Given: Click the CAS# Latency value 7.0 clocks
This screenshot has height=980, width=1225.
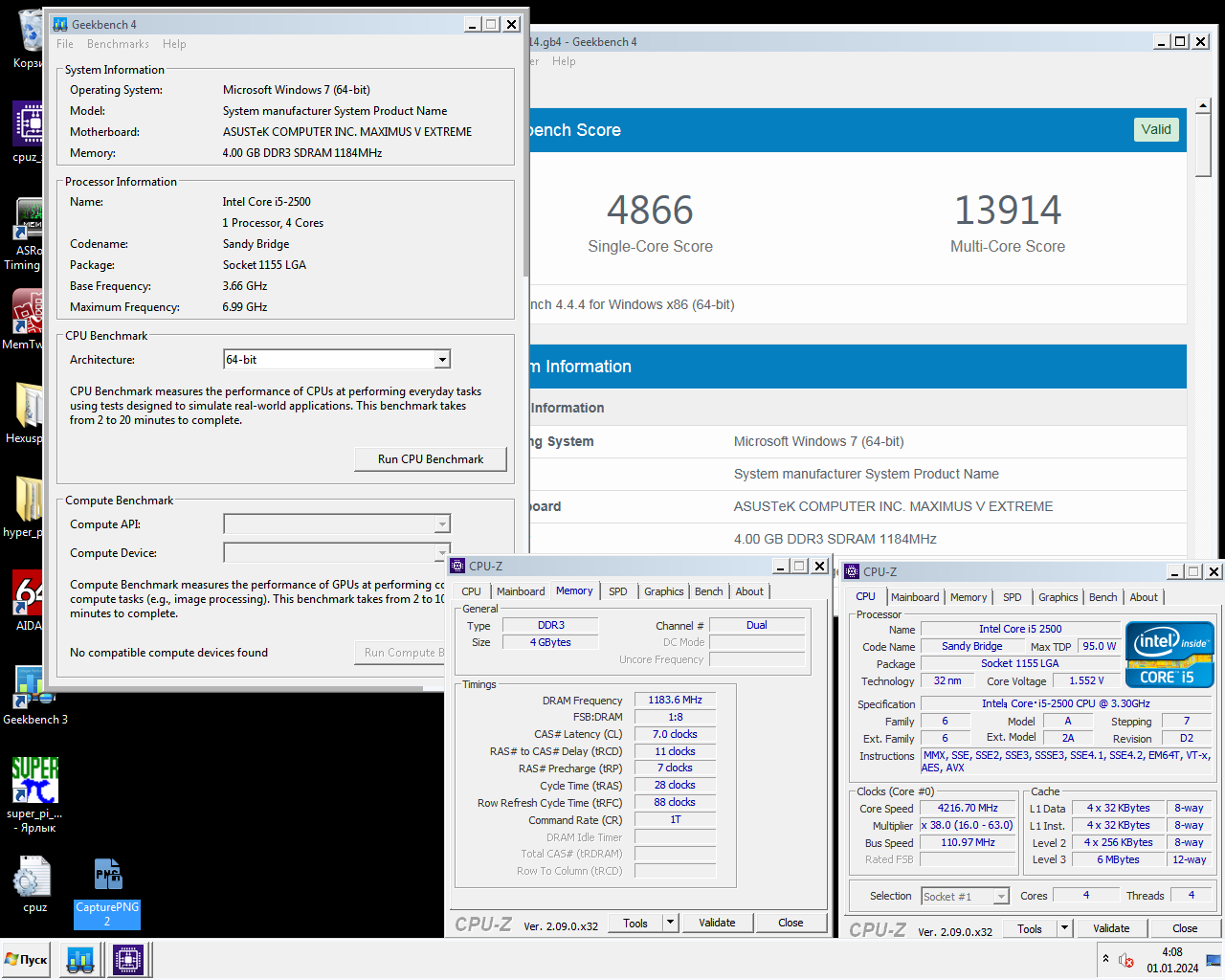Looking at the screenshot, I should (x=676, y=734).
